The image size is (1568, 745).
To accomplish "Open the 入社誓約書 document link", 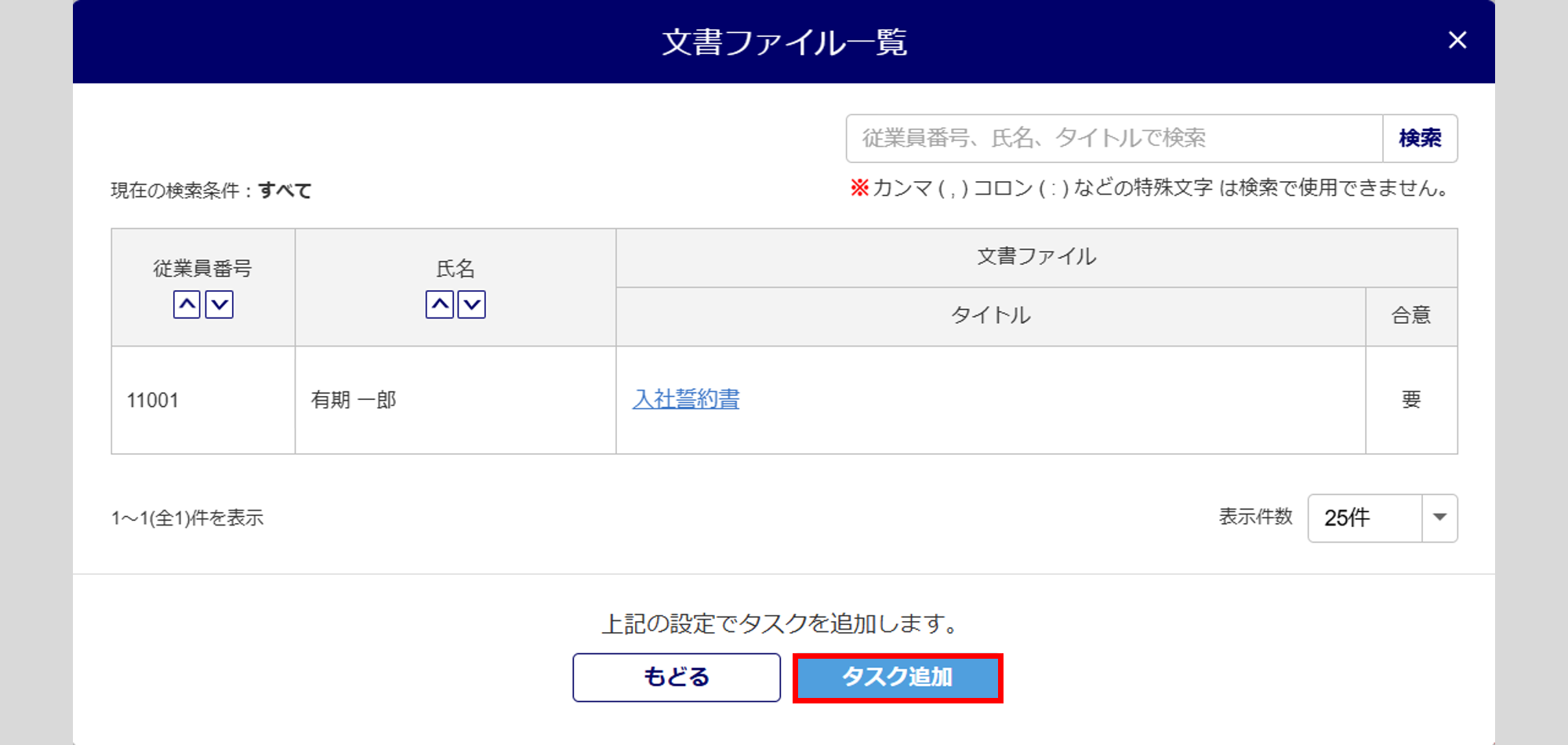I will tap(686, 399).
